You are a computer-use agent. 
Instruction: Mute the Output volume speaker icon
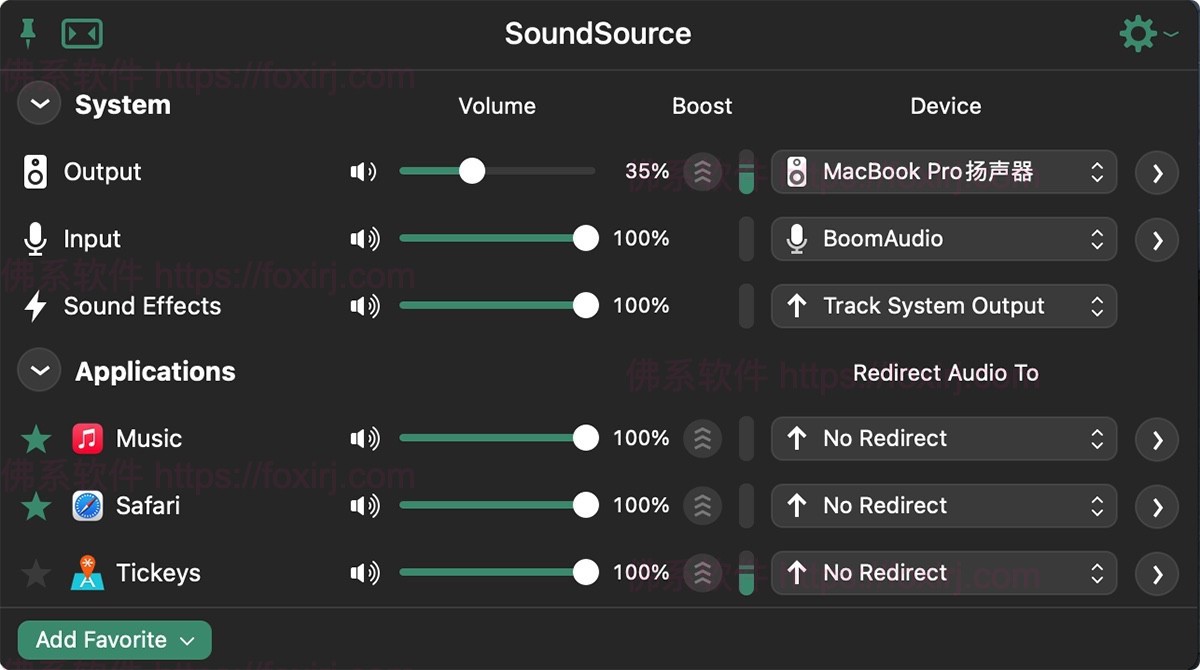[363, 172]
